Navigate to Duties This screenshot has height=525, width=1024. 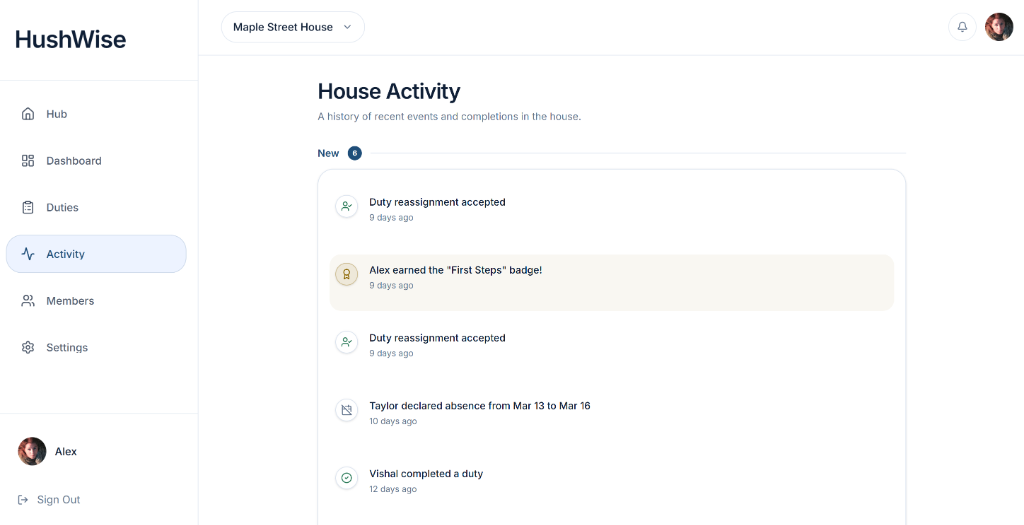point(62,208)
